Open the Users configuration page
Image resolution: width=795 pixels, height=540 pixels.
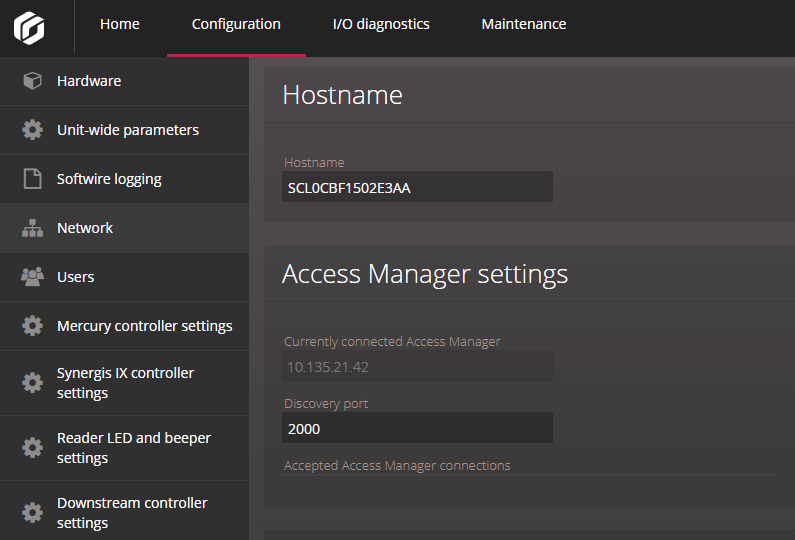pos(124,277)
